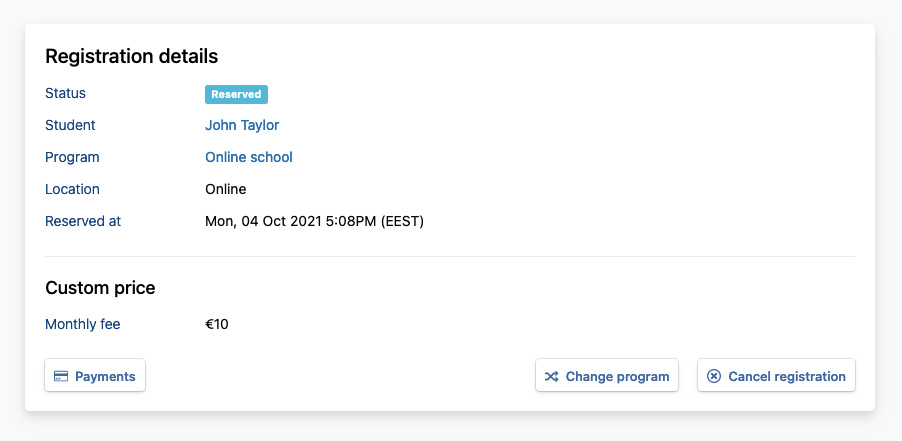This screenshot has height=441, width=902.
Task: Select the Reserved at field label
Action: coord(83,221)
